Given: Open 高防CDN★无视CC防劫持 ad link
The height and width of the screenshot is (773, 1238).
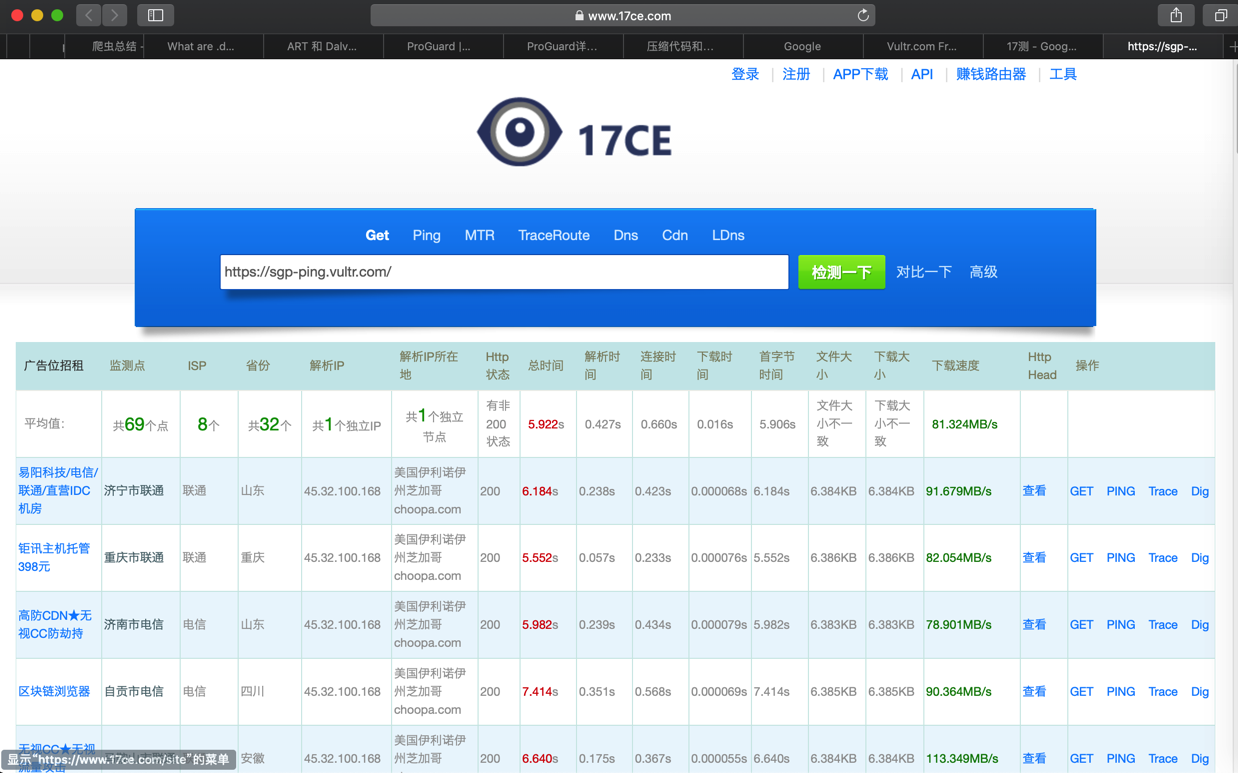Looking at the screenshot, I should [55, 624].
